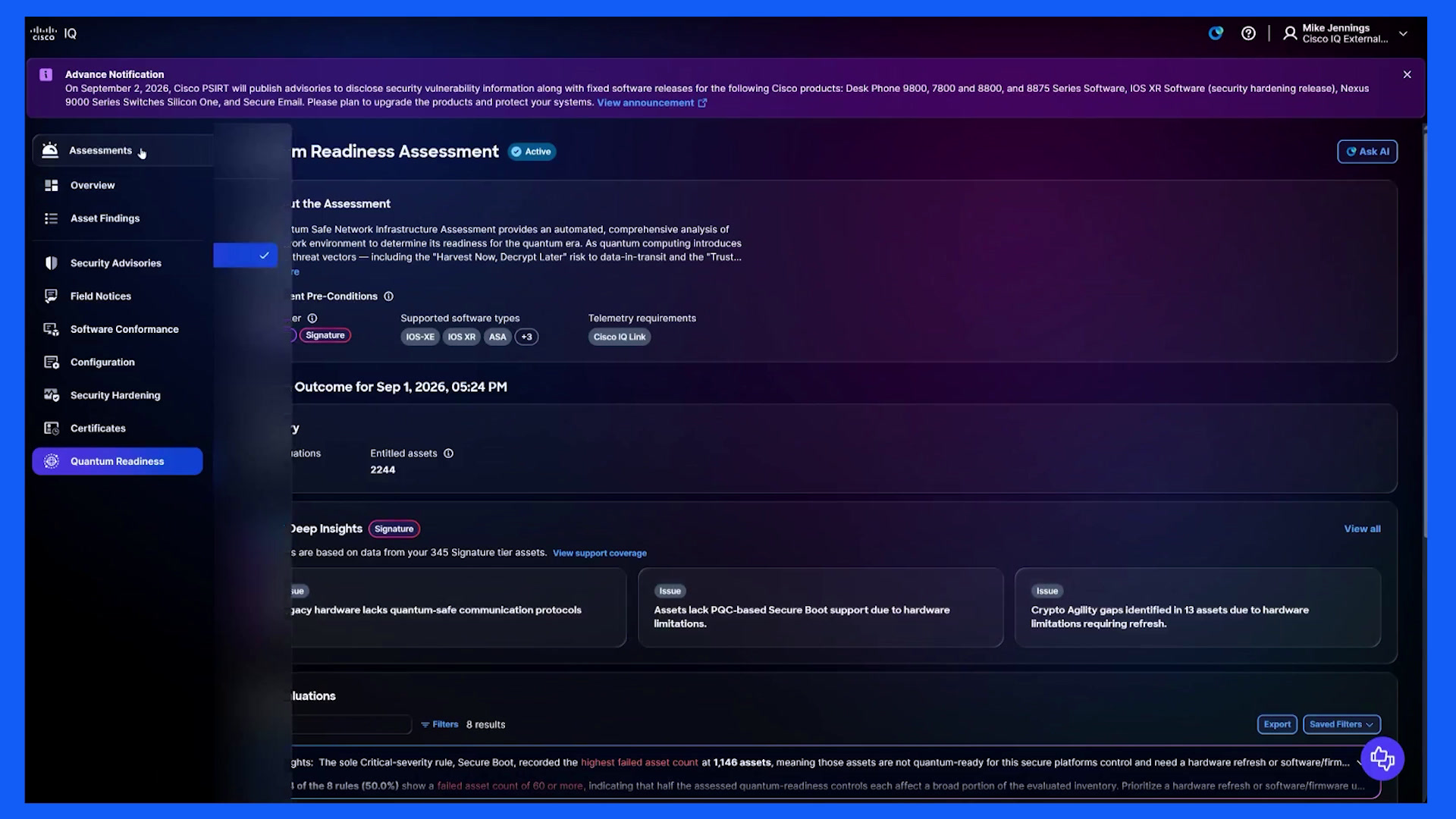
Task: Open the View support coverage link
Action: [x=600, y=553]
